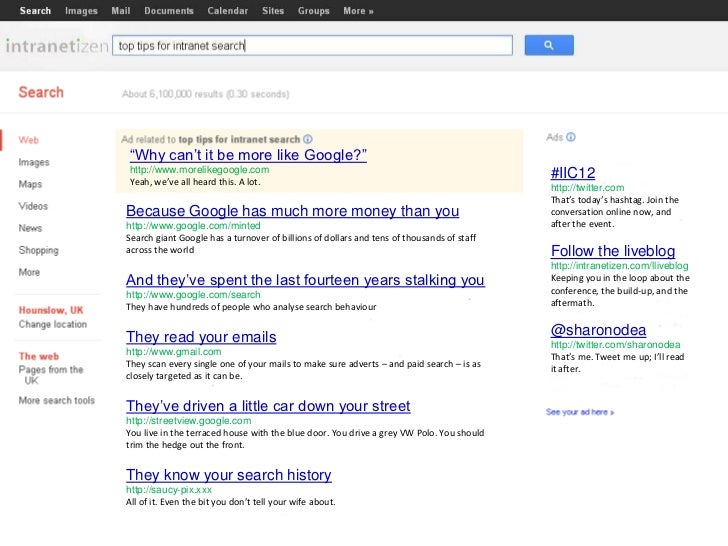
Task: Open They know your search history result
Action: [228, 475]
